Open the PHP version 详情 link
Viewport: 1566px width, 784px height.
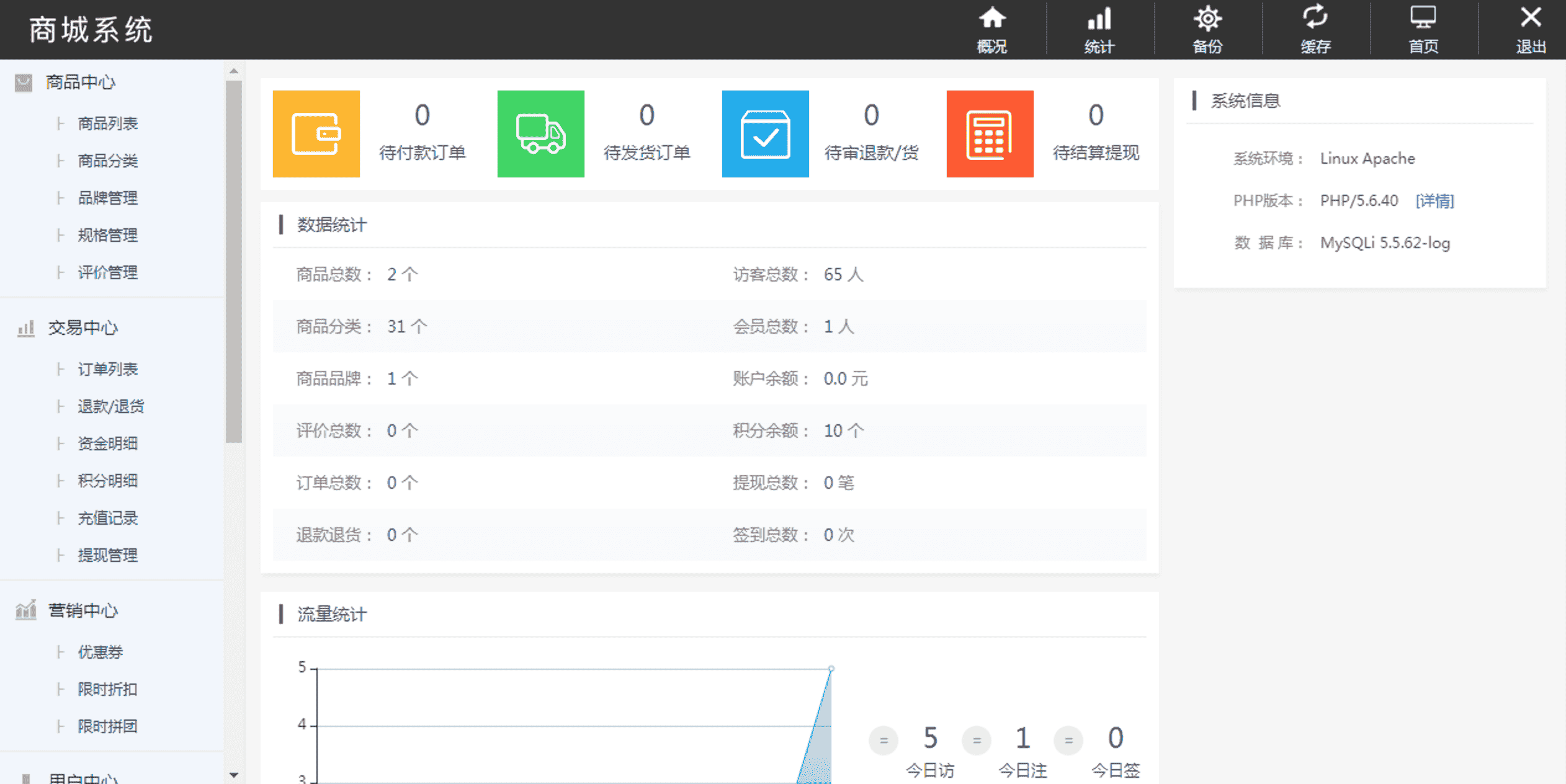(x=1434, y=200)
